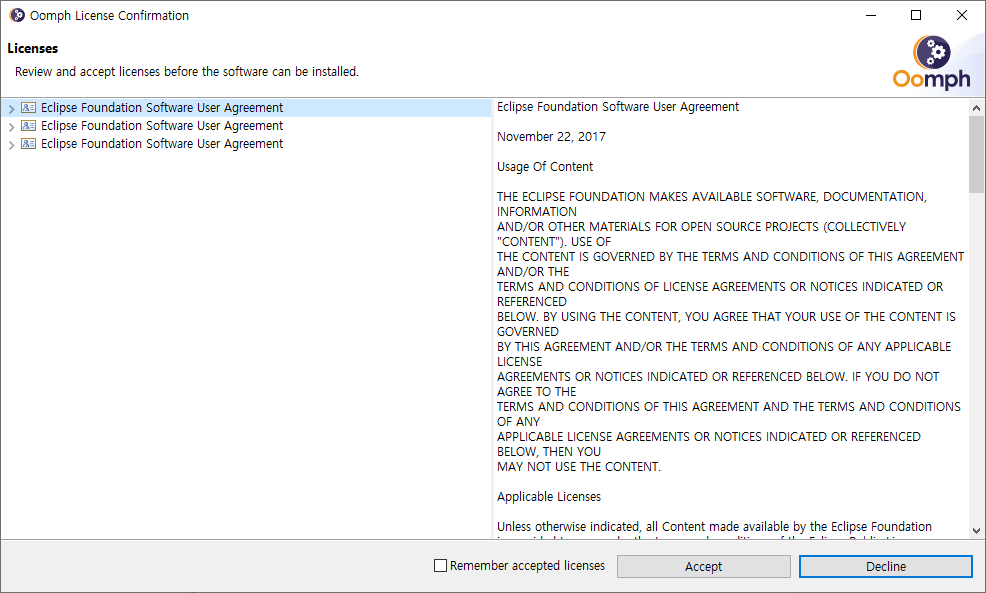
Task: Click the Decline button
Action: (x=885, y=566)
